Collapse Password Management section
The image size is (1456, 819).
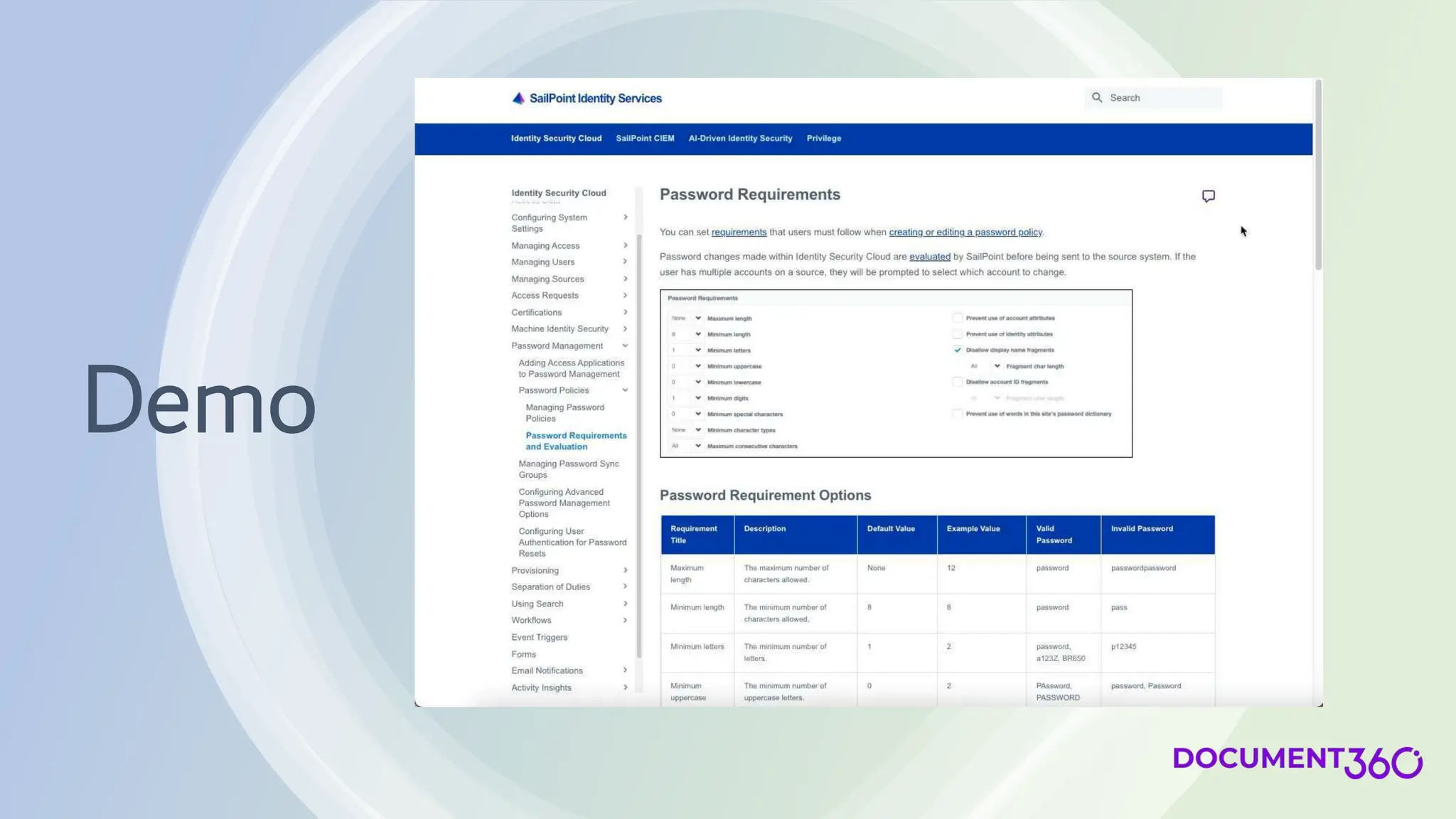click(625, 346)
